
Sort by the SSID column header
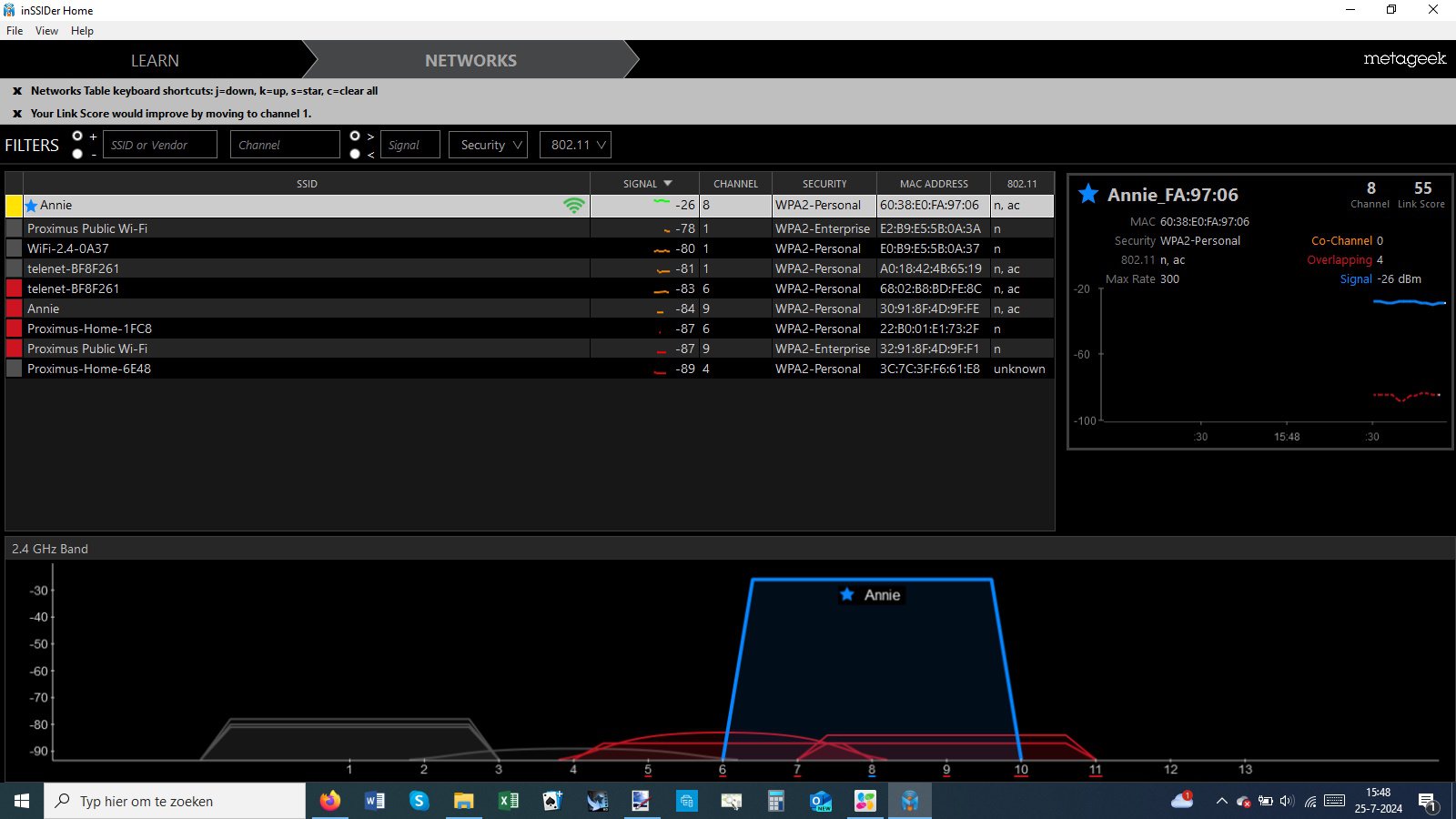coord(307,184)
